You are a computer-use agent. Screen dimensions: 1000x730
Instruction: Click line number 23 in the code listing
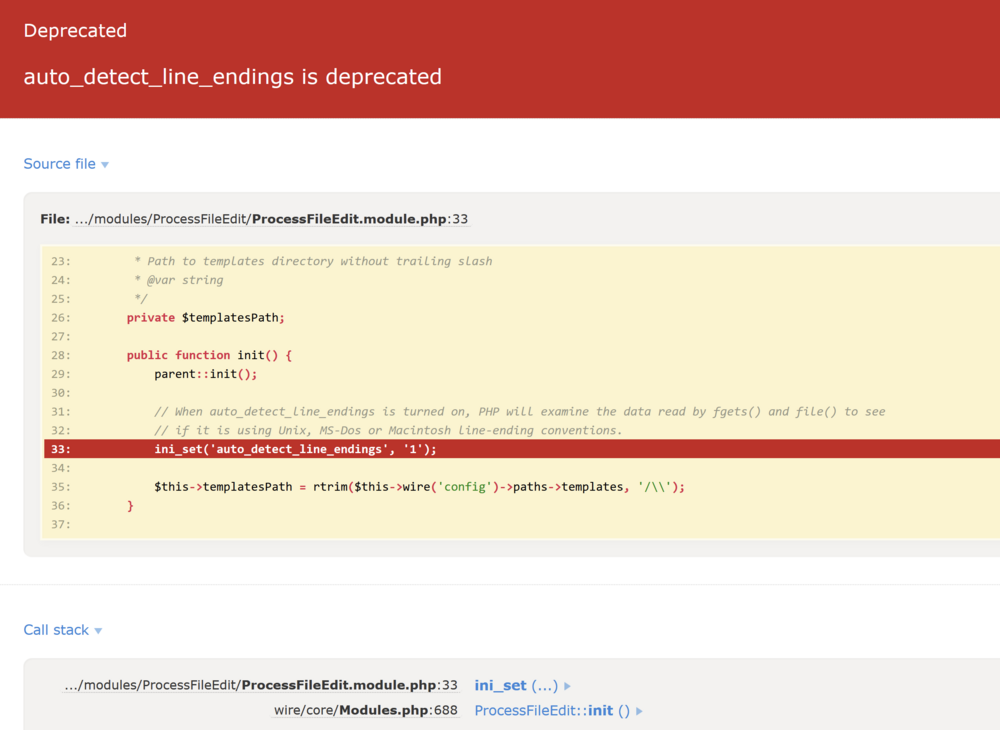point(61,261)
